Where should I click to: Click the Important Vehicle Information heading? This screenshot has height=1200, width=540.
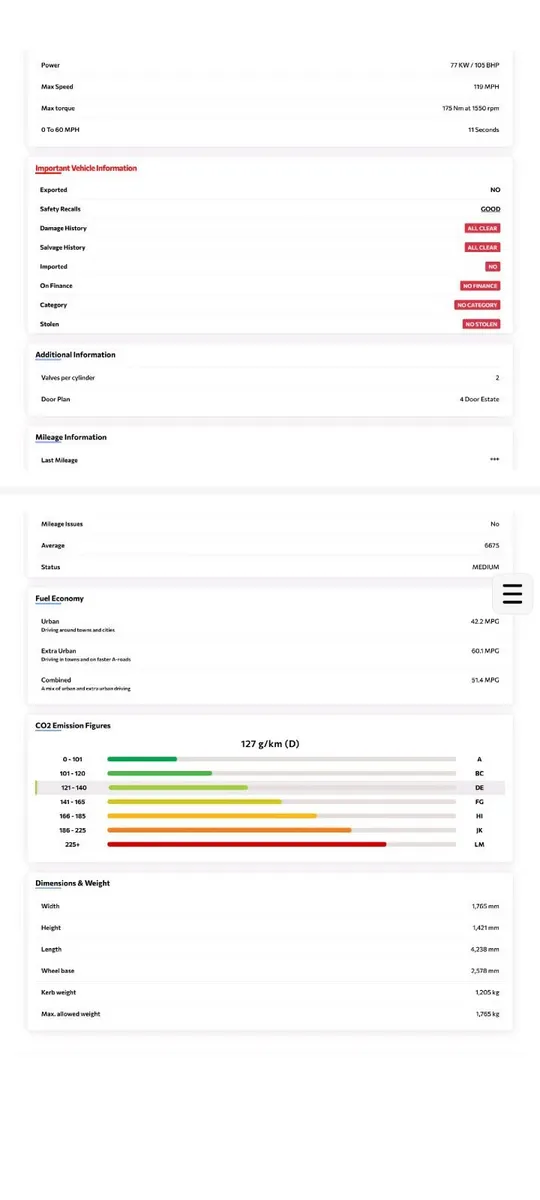(x=86, y=168)
